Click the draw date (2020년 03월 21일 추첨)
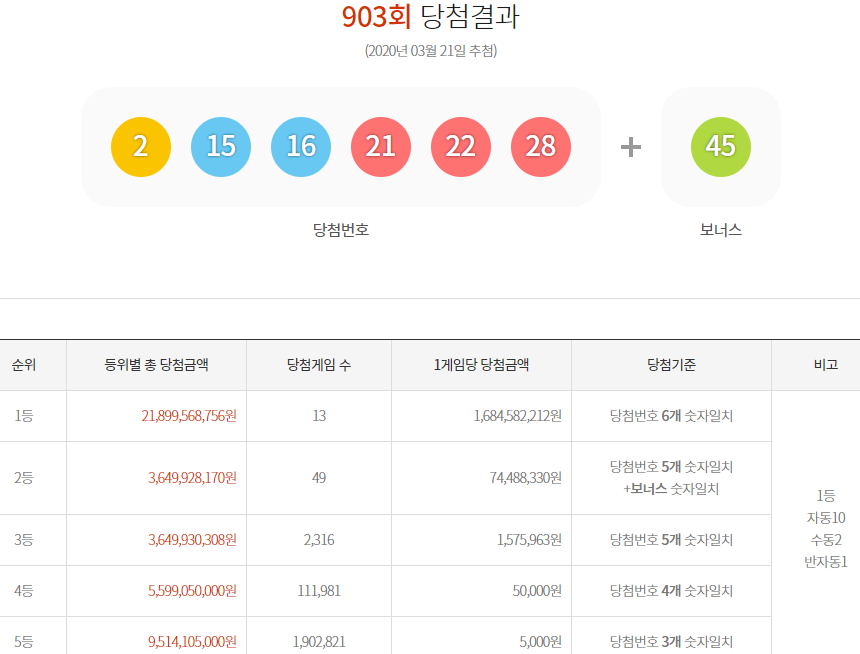 [x=431, y=51]
